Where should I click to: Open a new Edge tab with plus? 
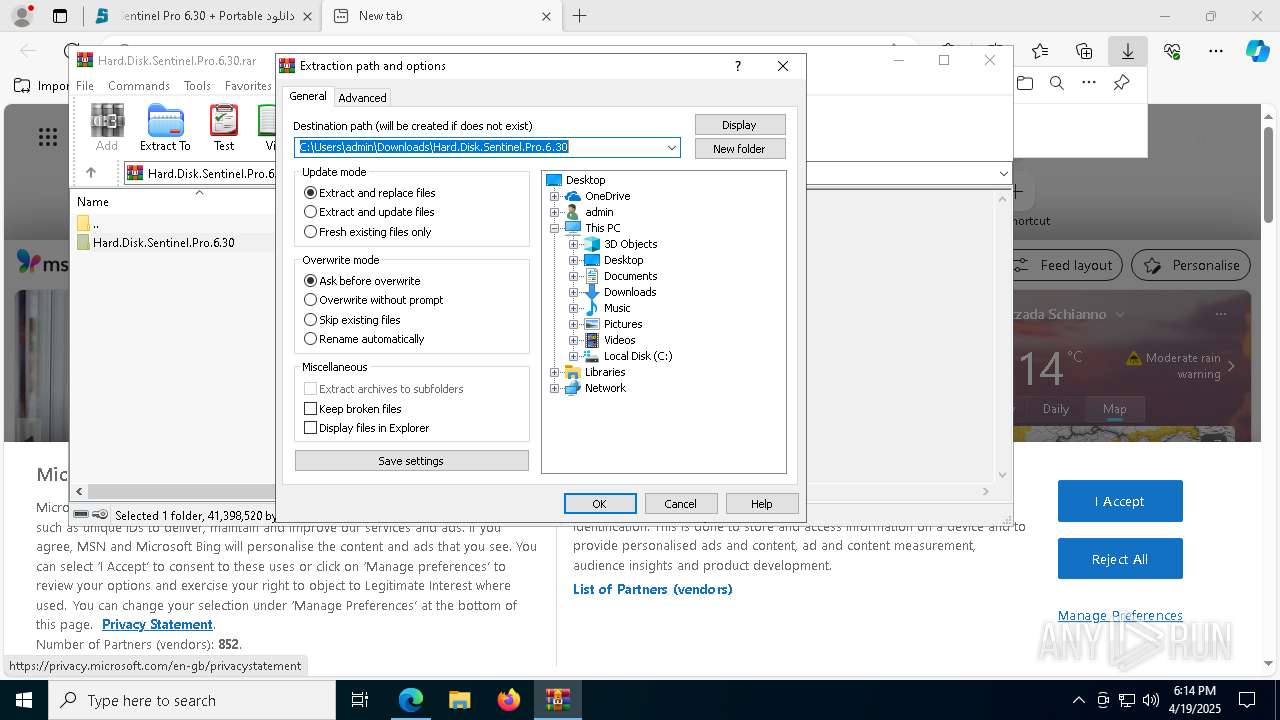coord(579,16)
